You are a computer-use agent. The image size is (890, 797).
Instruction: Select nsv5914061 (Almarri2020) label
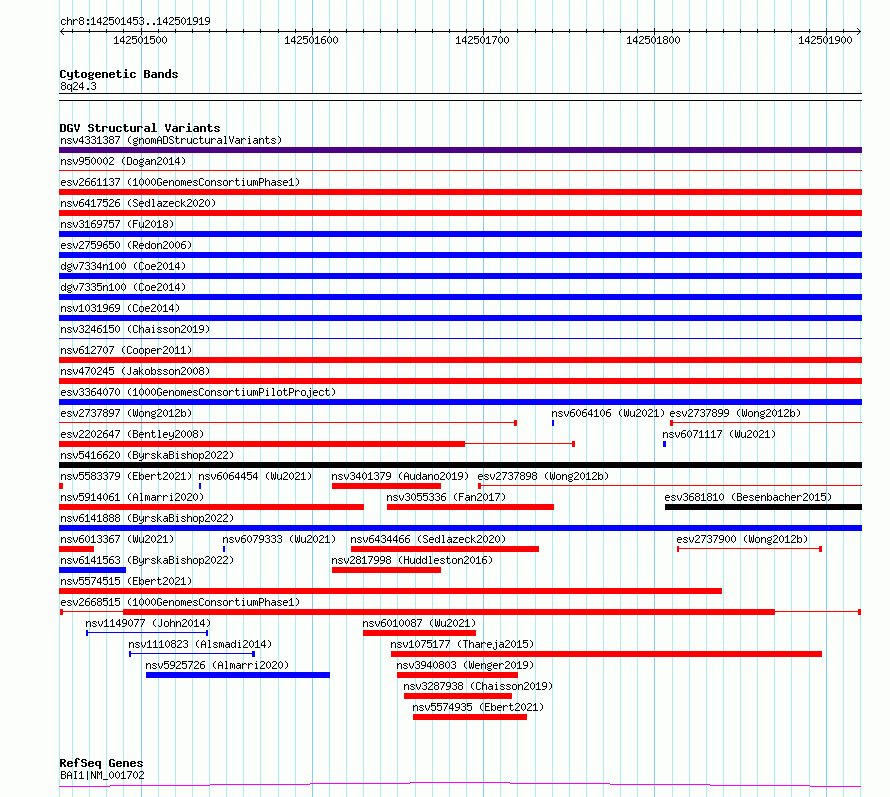[132, 497]
